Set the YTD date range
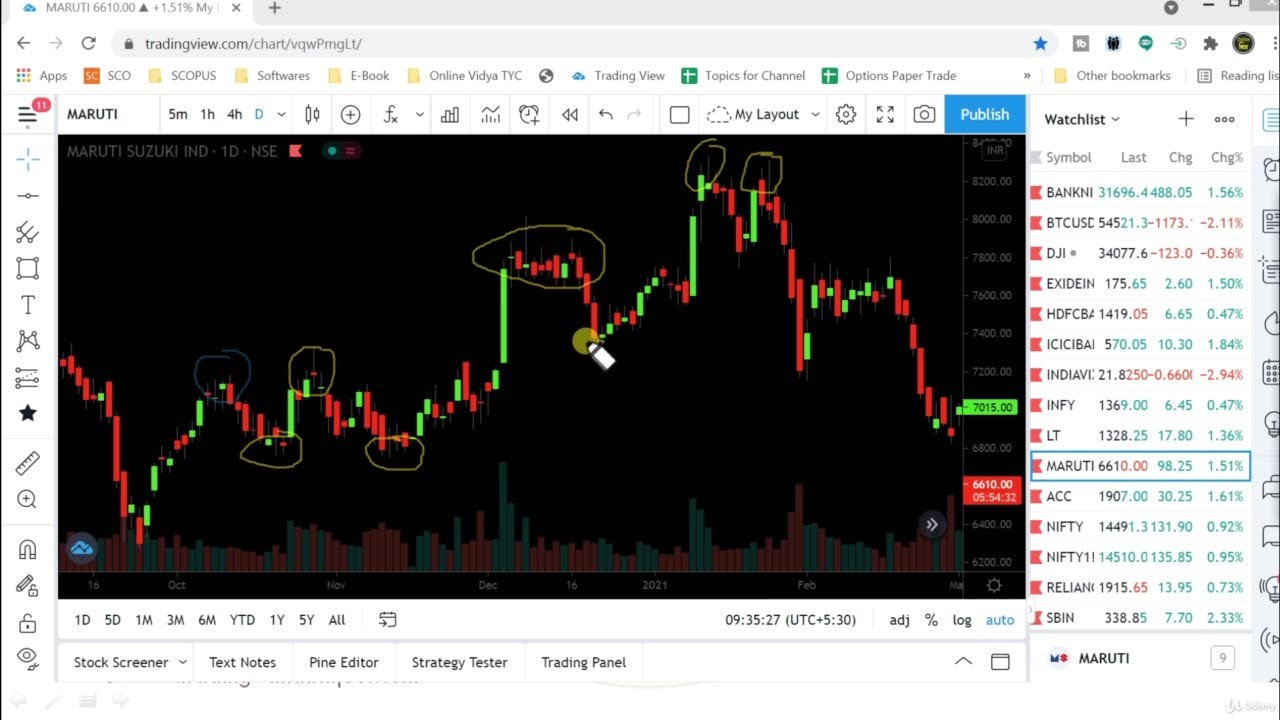This screenshot has width=1280, height=720. [x=242, y=620]
